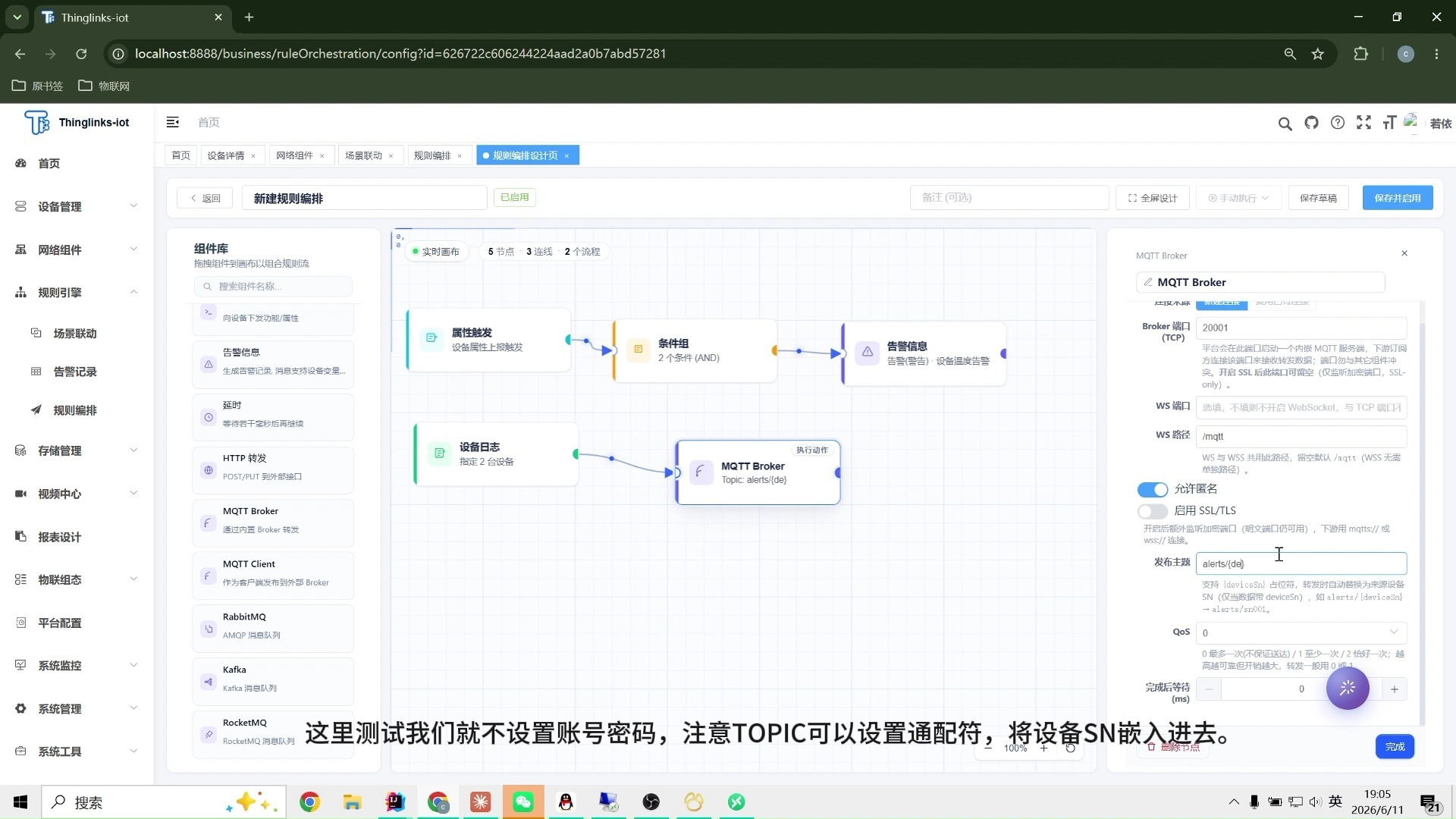Viewport: 1456px width, 819px height.
Task: Open the font size settings icon
Action: click(1389, 123)
